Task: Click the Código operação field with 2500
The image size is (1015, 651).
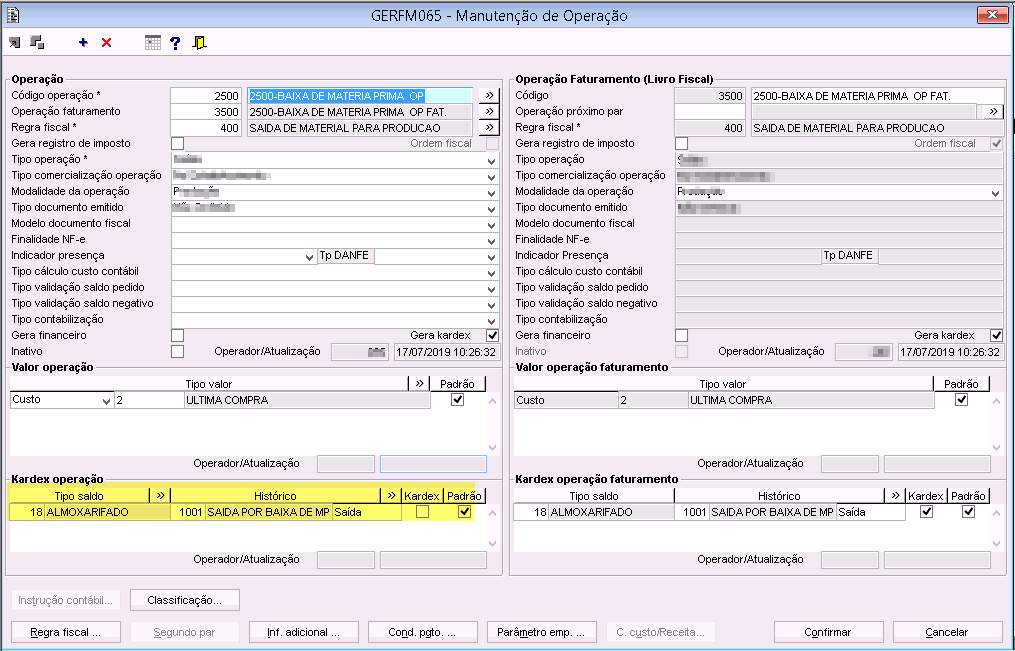Action: pos(206,96)
